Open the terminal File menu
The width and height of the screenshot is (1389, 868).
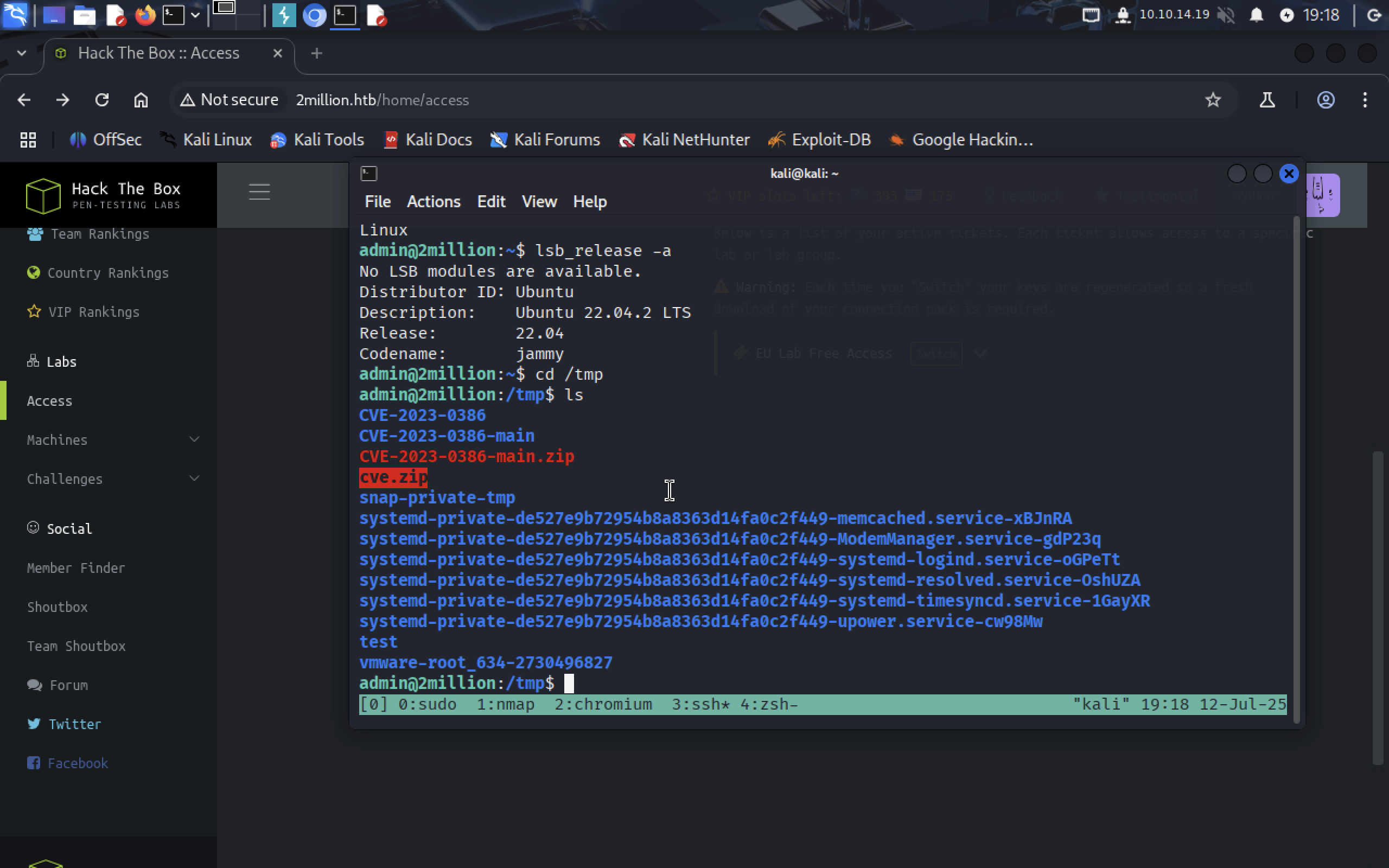click(x=378, y=201)
